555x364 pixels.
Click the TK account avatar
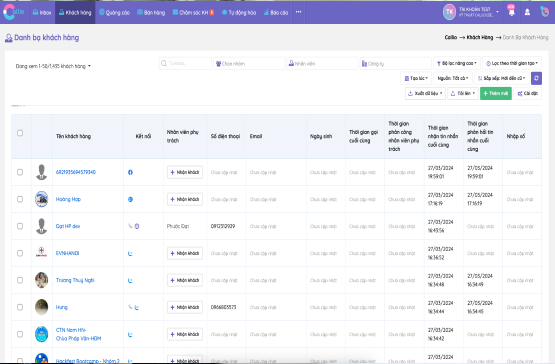tap(449, 12)
